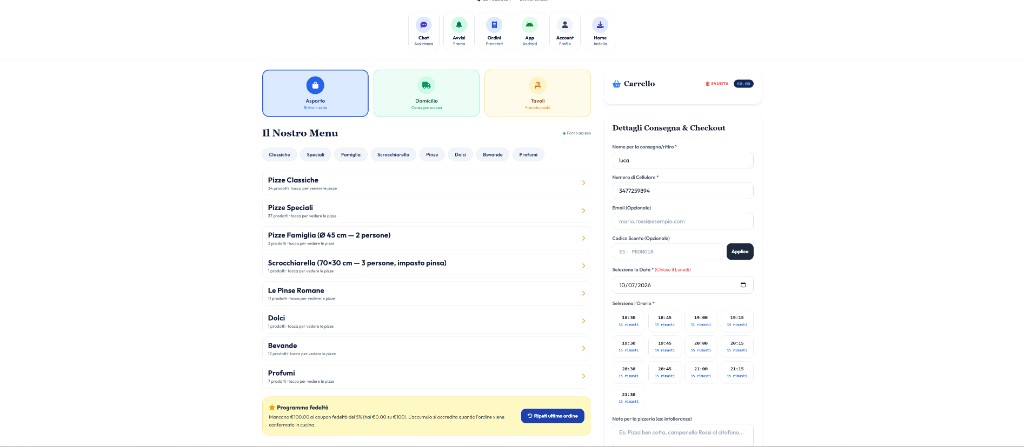Select Asporto order mode card

pos(315,93)
